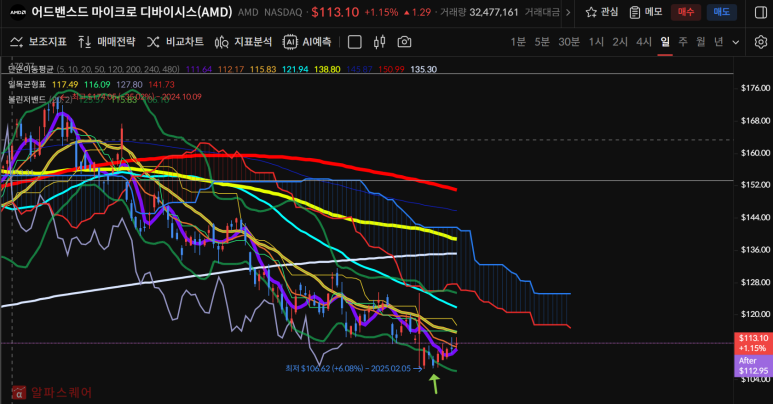
Task: Click $120.00 price axis label
Action: pyautogui.click(x=755, y=314)
